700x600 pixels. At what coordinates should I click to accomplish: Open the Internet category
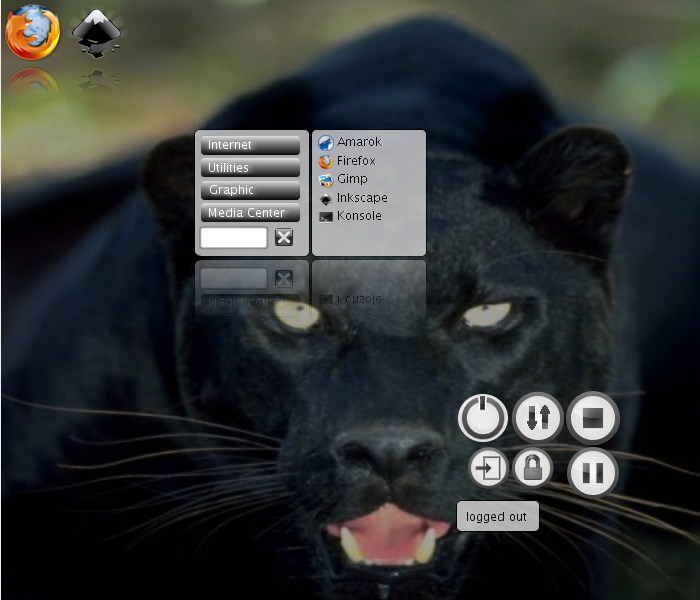pyautogui.click(x=250, y=146)
